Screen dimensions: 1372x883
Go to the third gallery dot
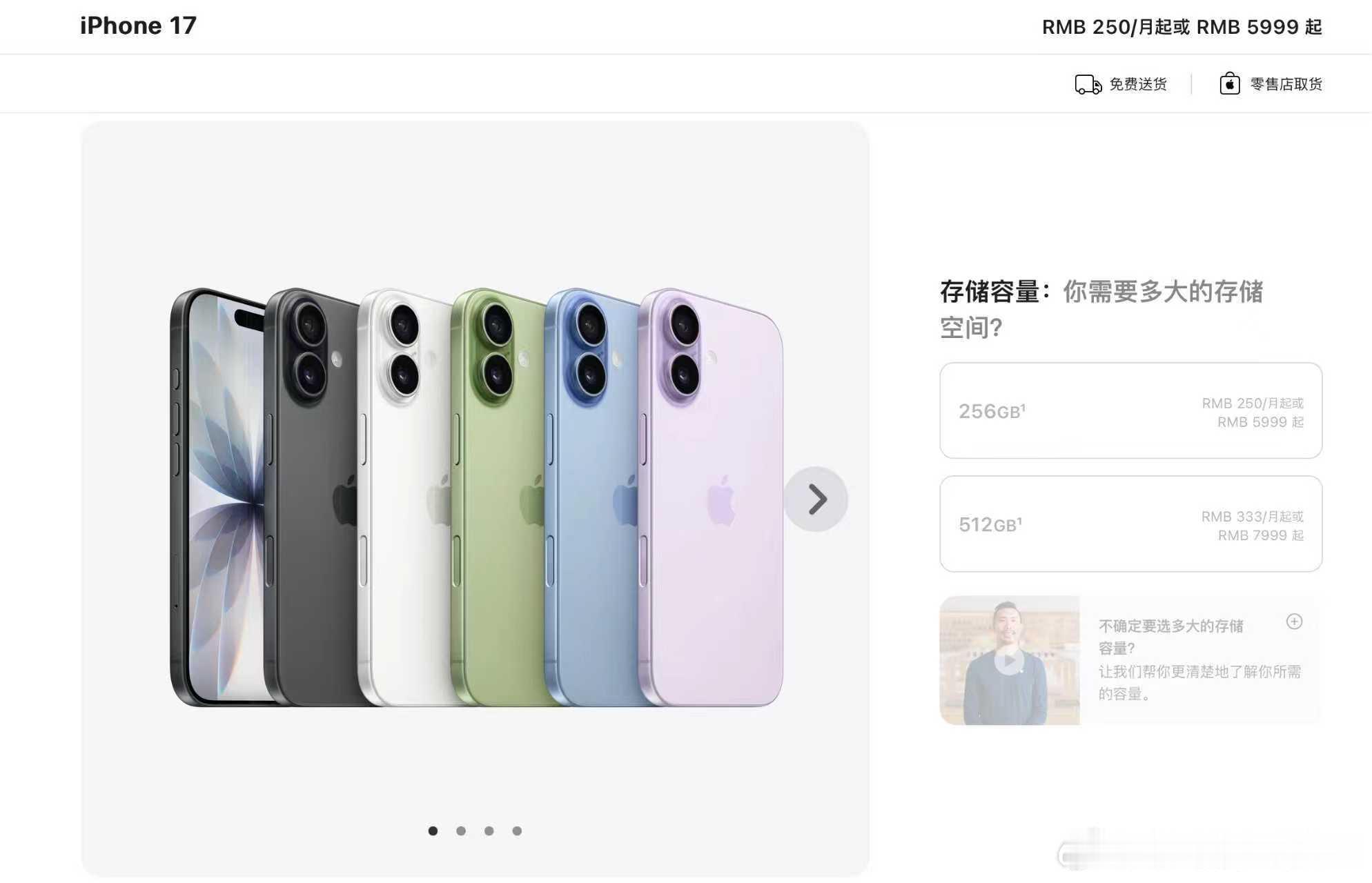[489, 831]
